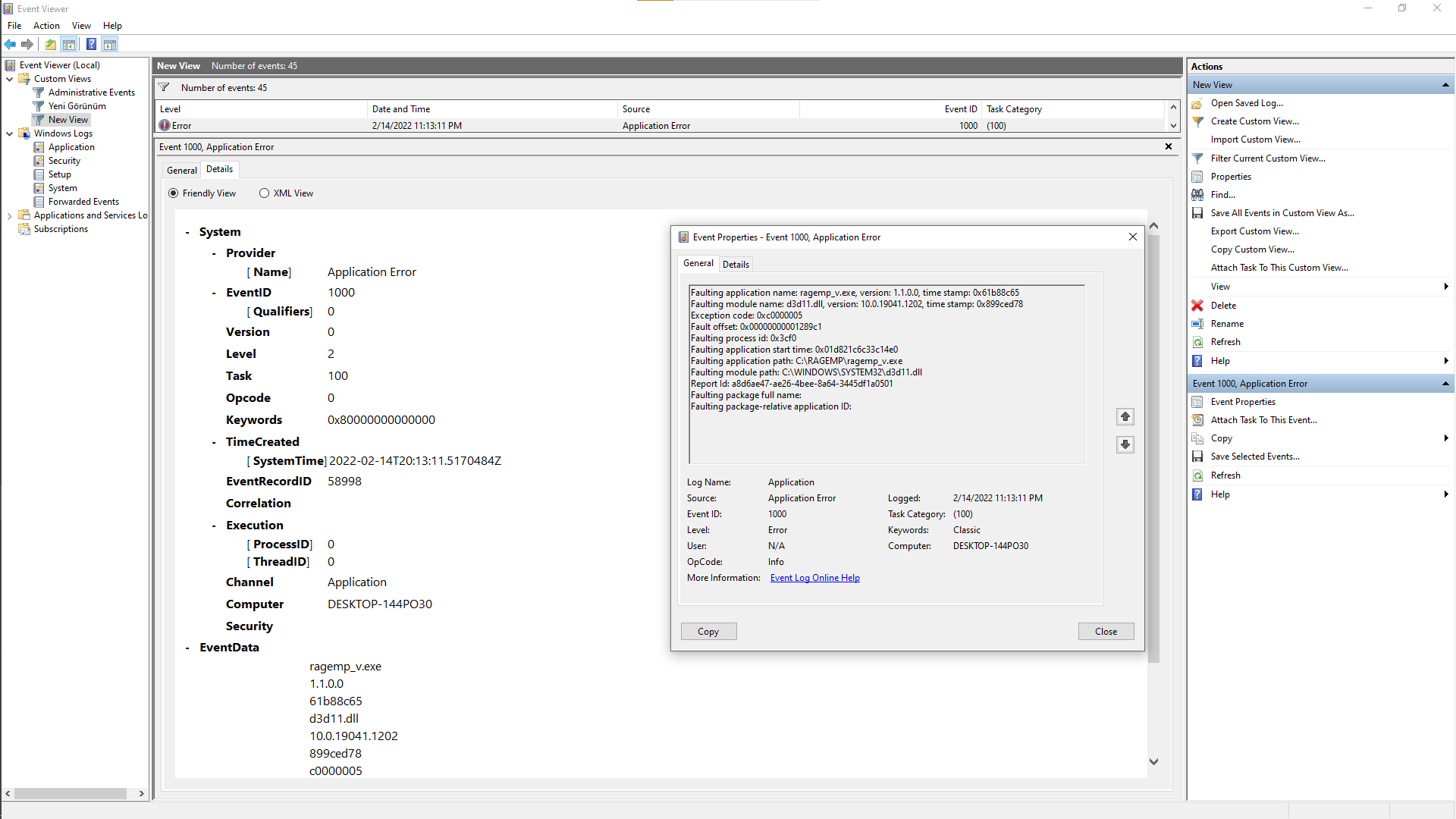Screen dimensions: 1456x819
Task: Select the Friendly View radio button
Action: (x=173, y=193)
